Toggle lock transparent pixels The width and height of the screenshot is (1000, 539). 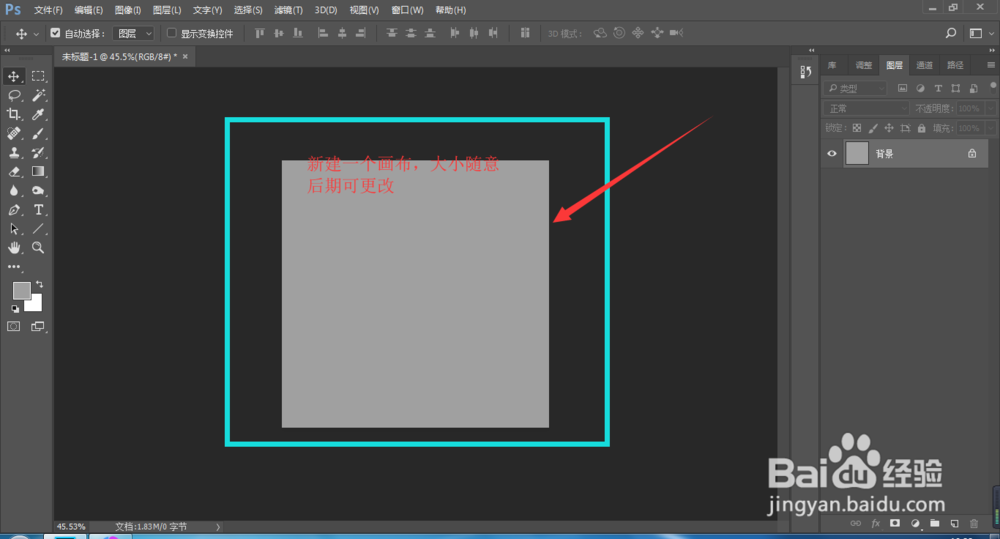click(857, 128)
